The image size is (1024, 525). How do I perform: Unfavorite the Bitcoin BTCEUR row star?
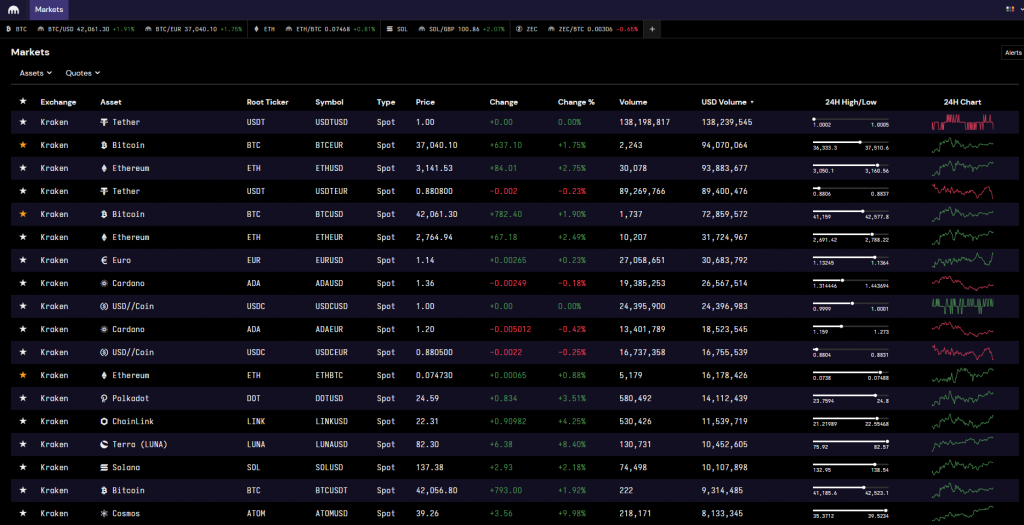coord(23,145)
